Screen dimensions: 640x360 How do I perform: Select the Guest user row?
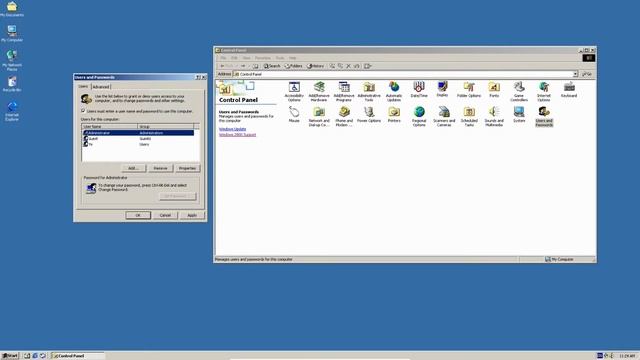click(138, 138)
